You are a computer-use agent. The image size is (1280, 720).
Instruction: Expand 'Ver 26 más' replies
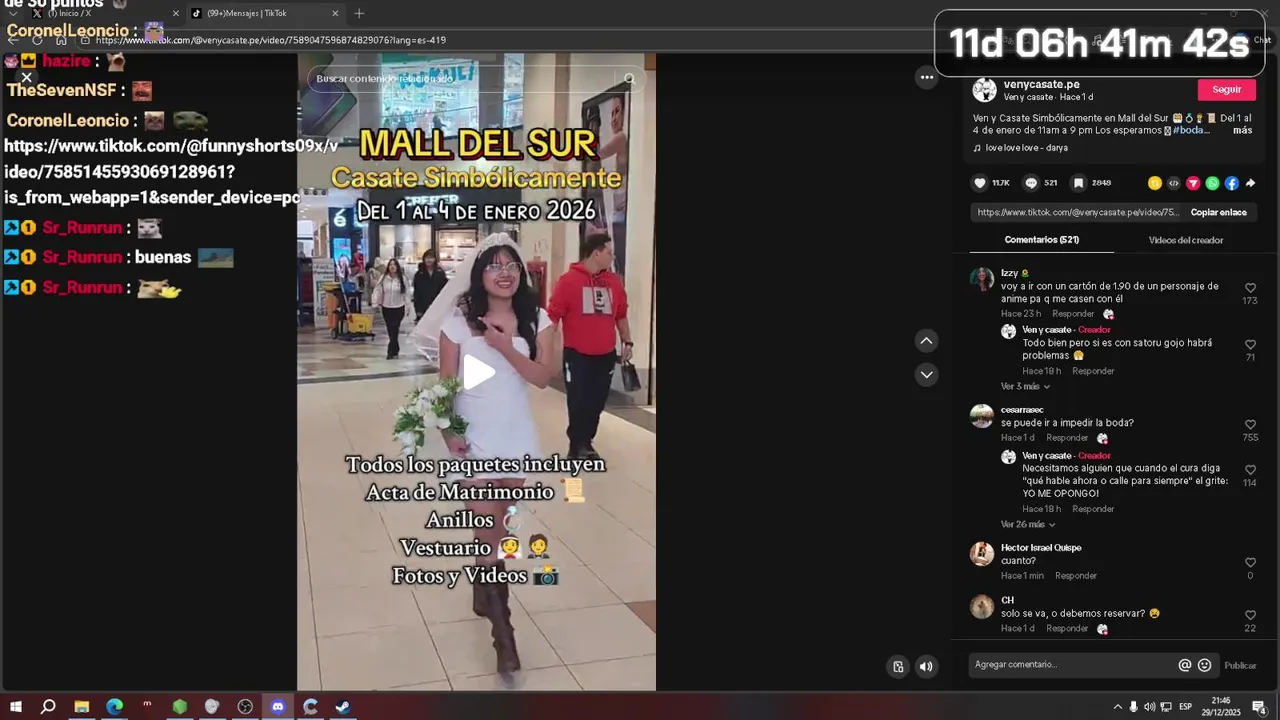pos(1028,524)
